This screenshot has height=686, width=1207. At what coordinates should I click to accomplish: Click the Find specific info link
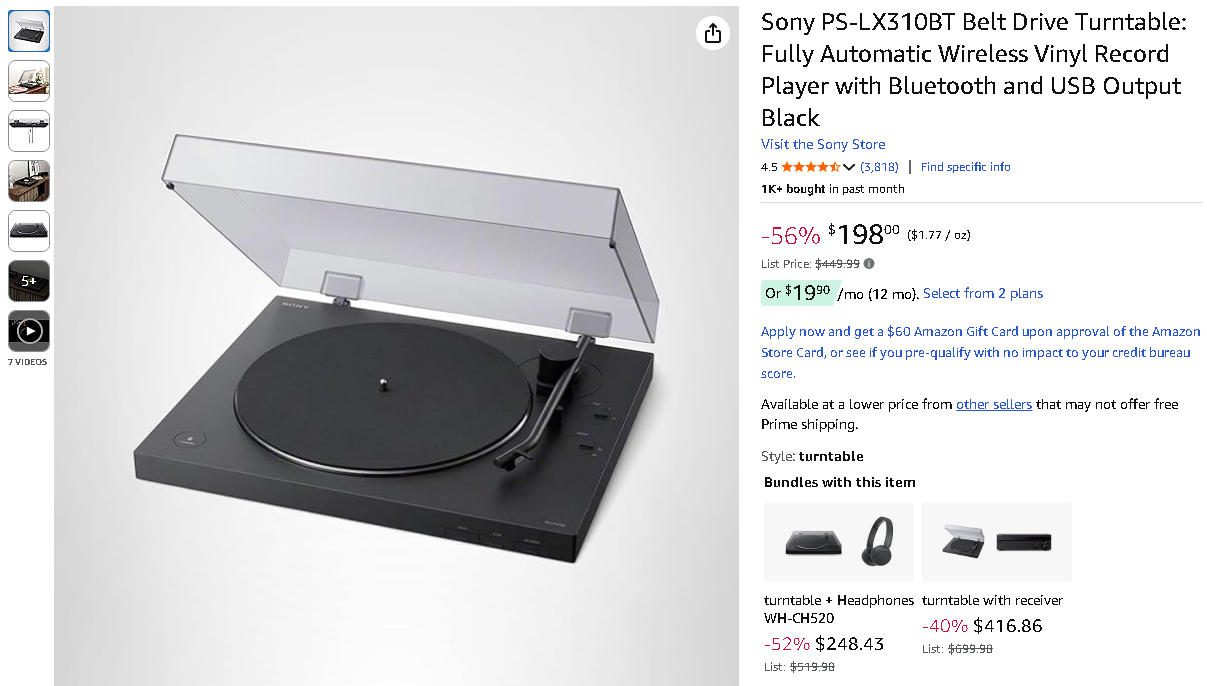[x=965, y=167]
